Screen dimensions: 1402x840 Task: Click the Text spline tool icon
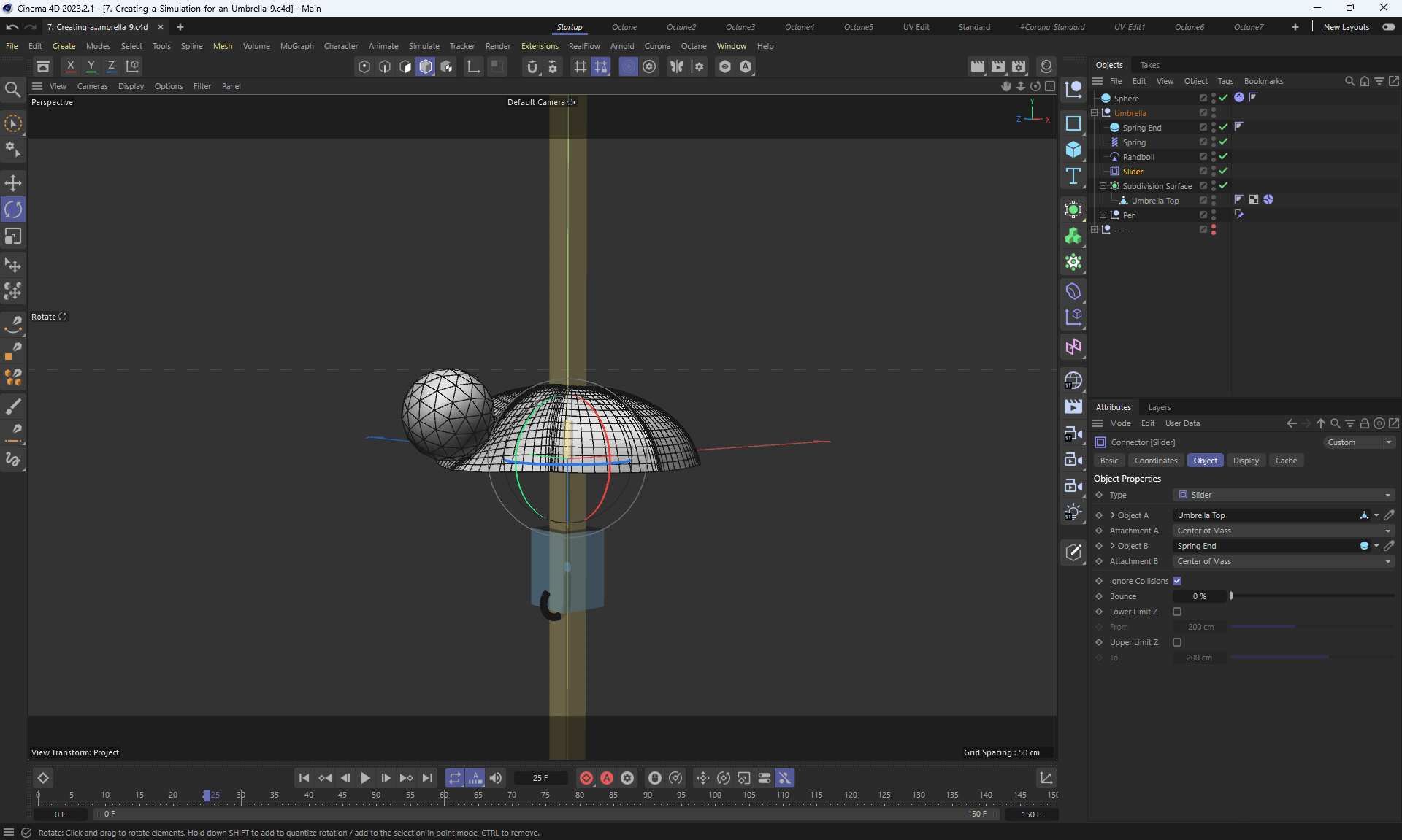[x=1073, y=176]
